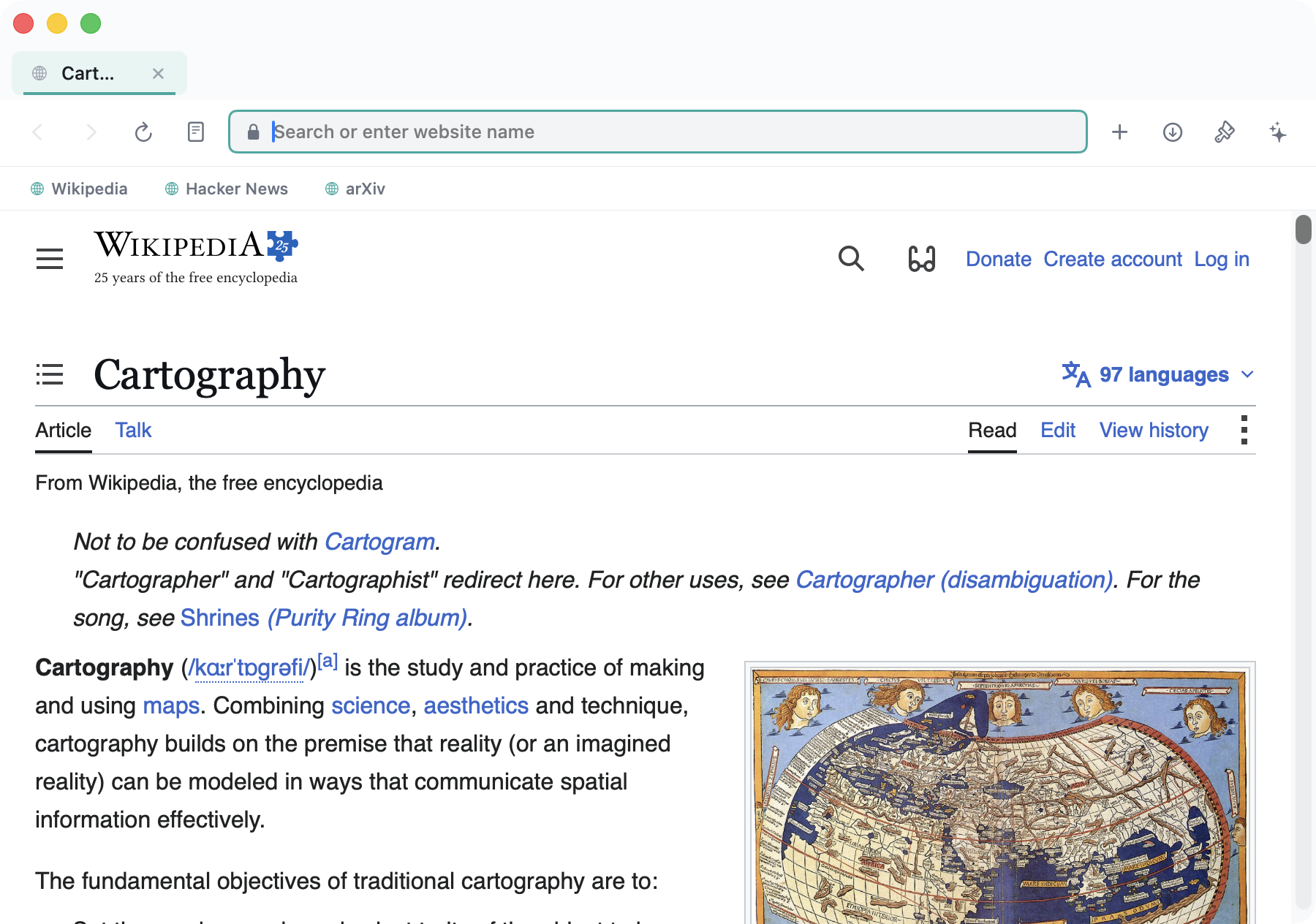Open a new tab with plus icon
Screen dimensions: 1316x924
pyautogui.click(x=1119, y=132)
